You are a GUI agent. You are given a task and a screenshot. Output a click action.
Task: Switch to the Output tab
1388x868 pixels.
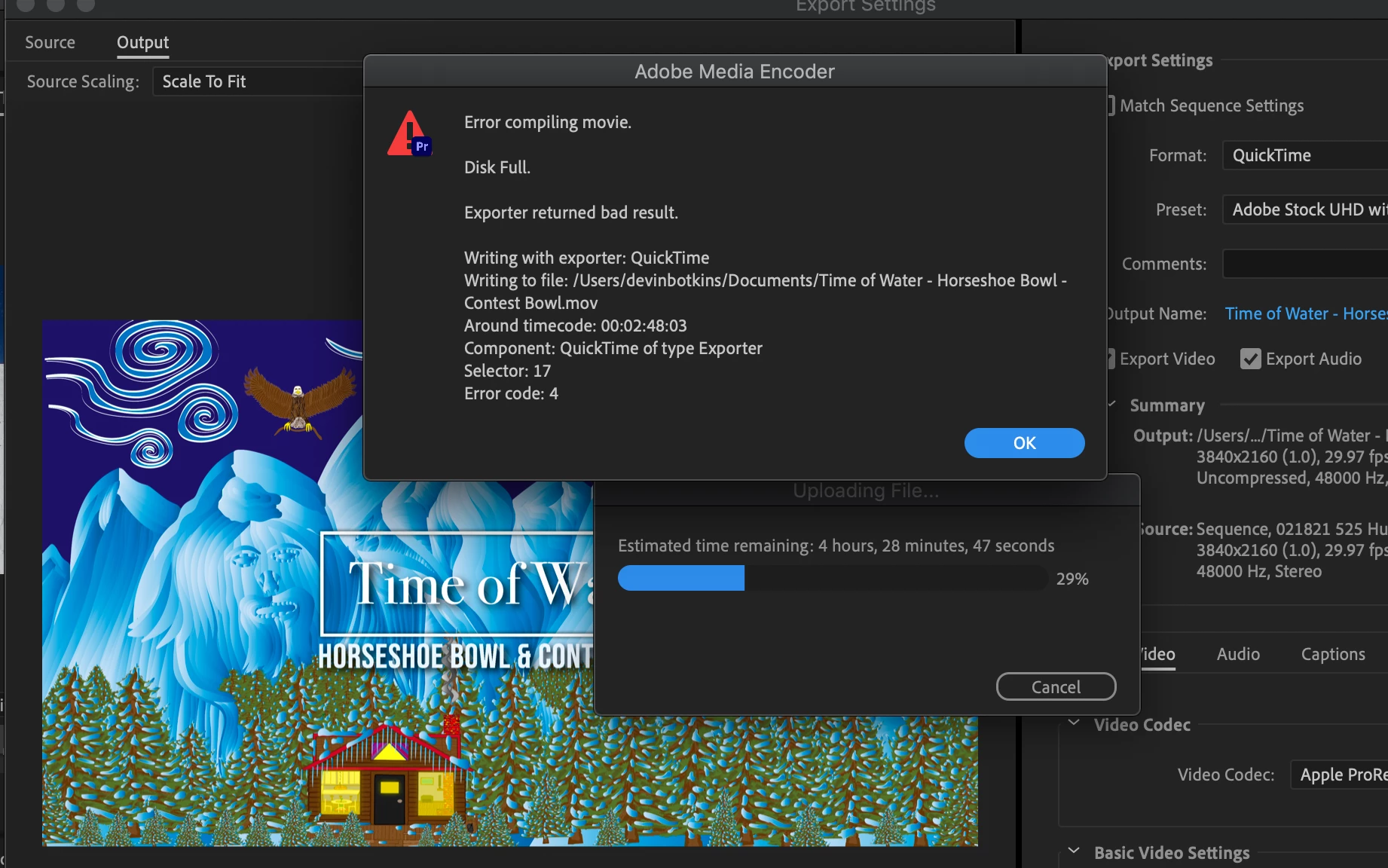[142, 42]
